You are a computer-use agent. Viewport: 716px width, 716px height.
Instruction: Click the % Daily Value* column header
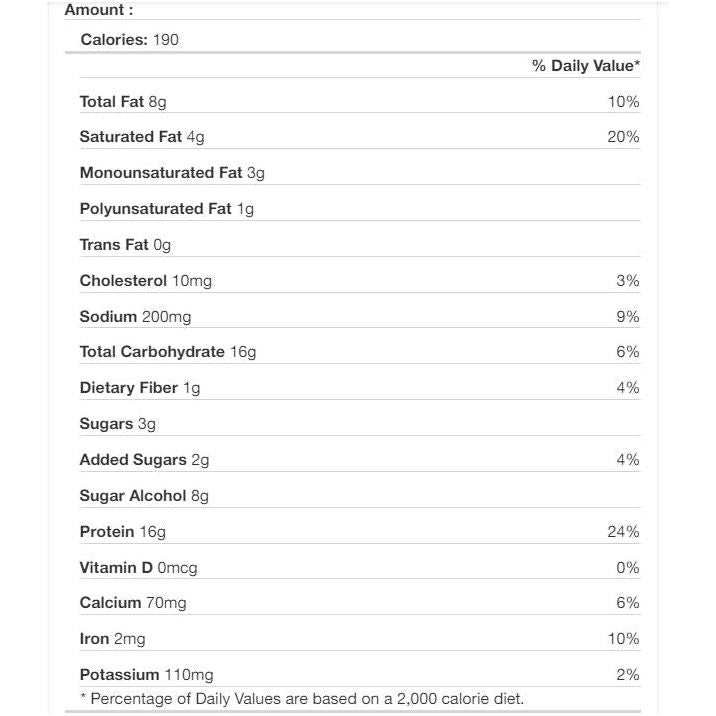point(585,66)
